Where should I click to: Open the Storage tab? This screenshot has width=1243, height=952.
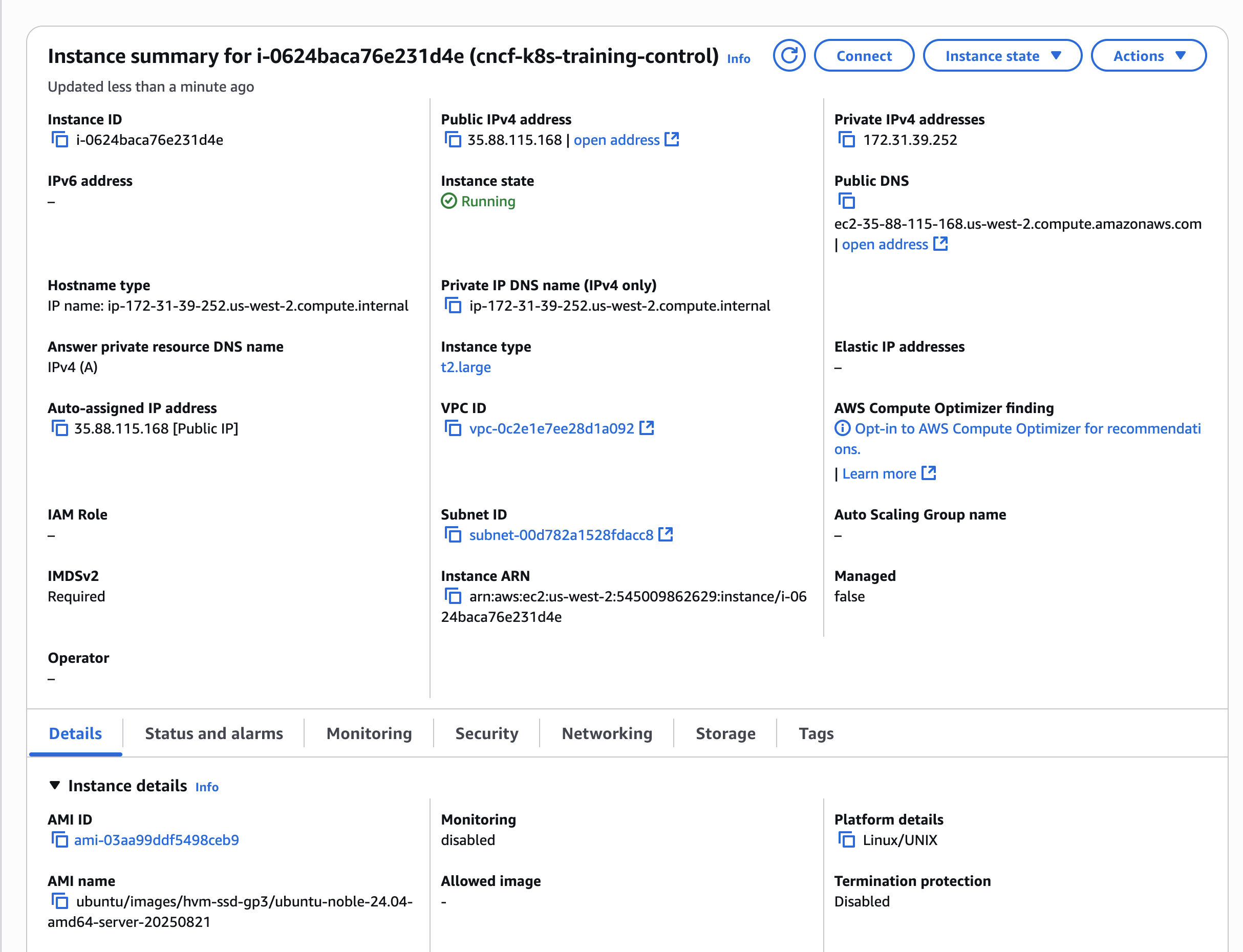725,733
